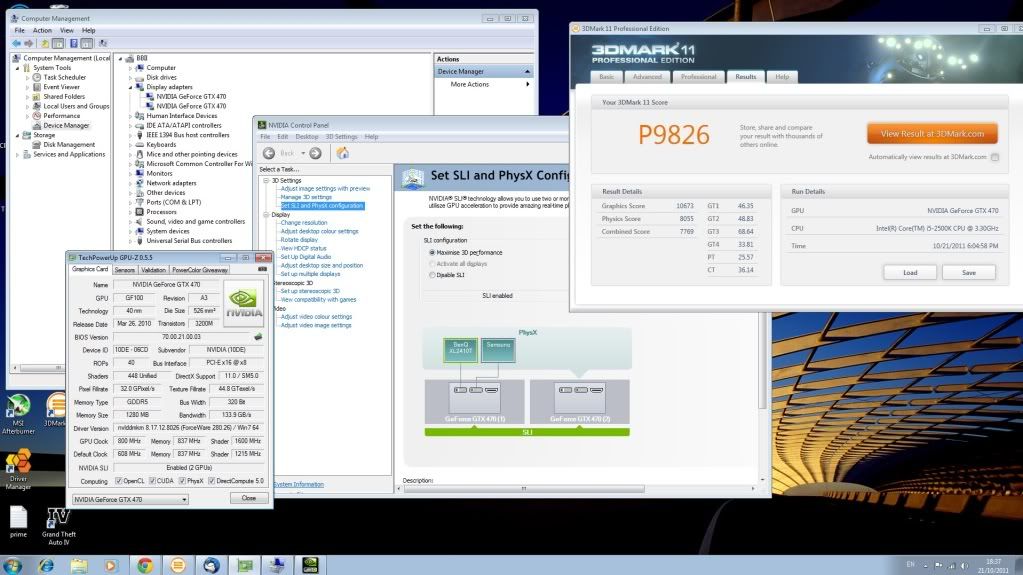
Task: Open Manage 3D settings link
Action: tap(306, 197)
